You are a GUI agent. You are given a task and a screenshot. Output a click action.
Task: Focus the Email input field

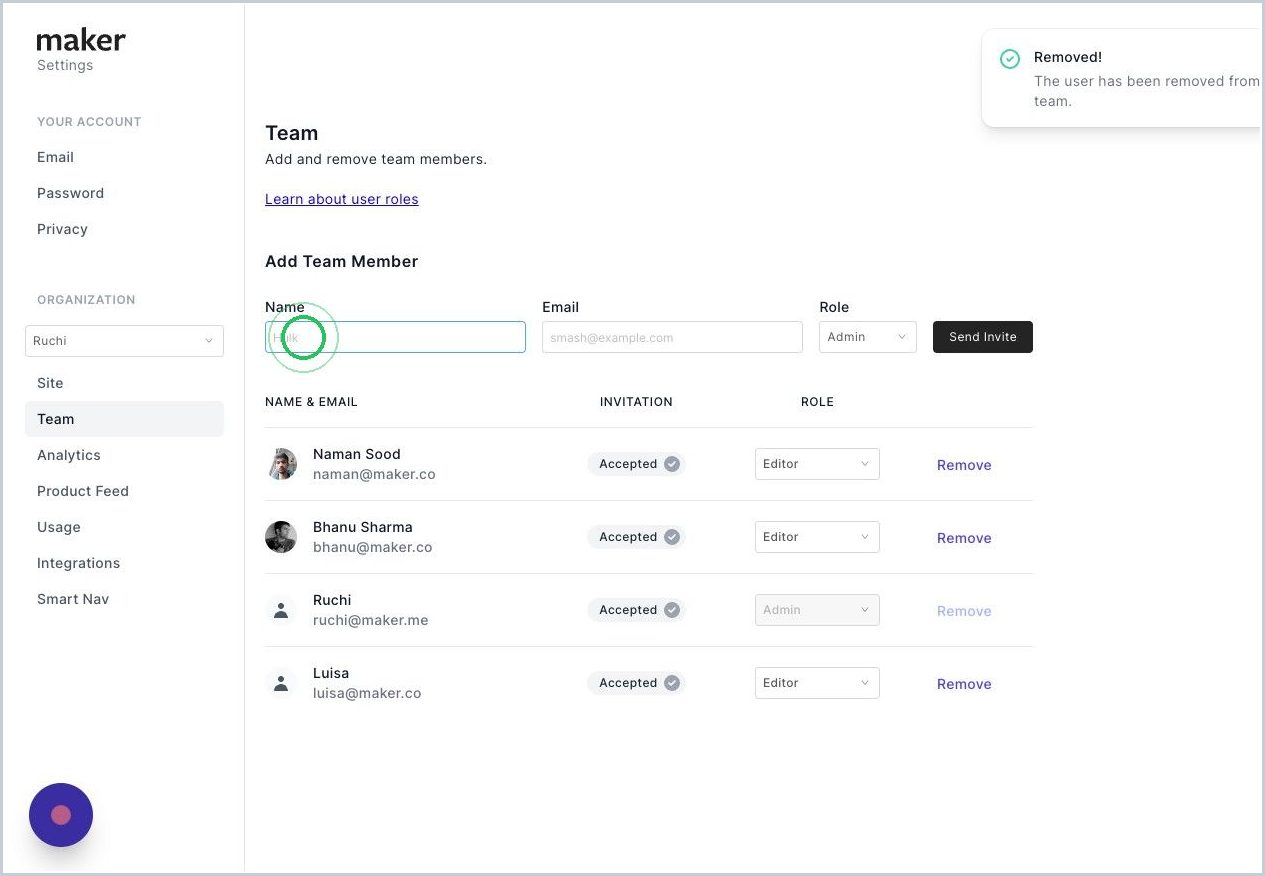pos(672,337)
